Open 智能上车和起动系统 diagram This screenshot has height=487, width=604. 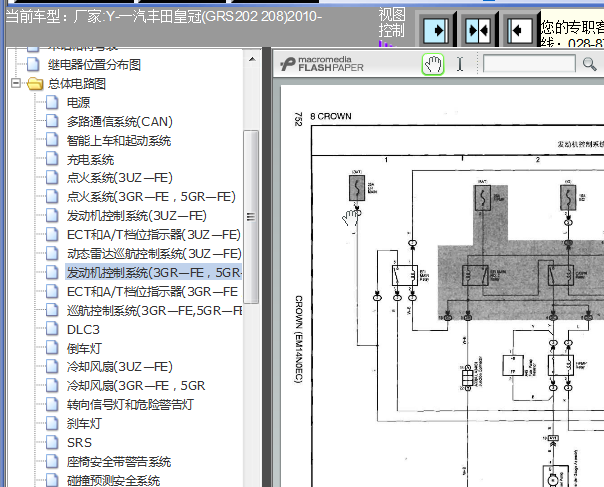(119, 141)
